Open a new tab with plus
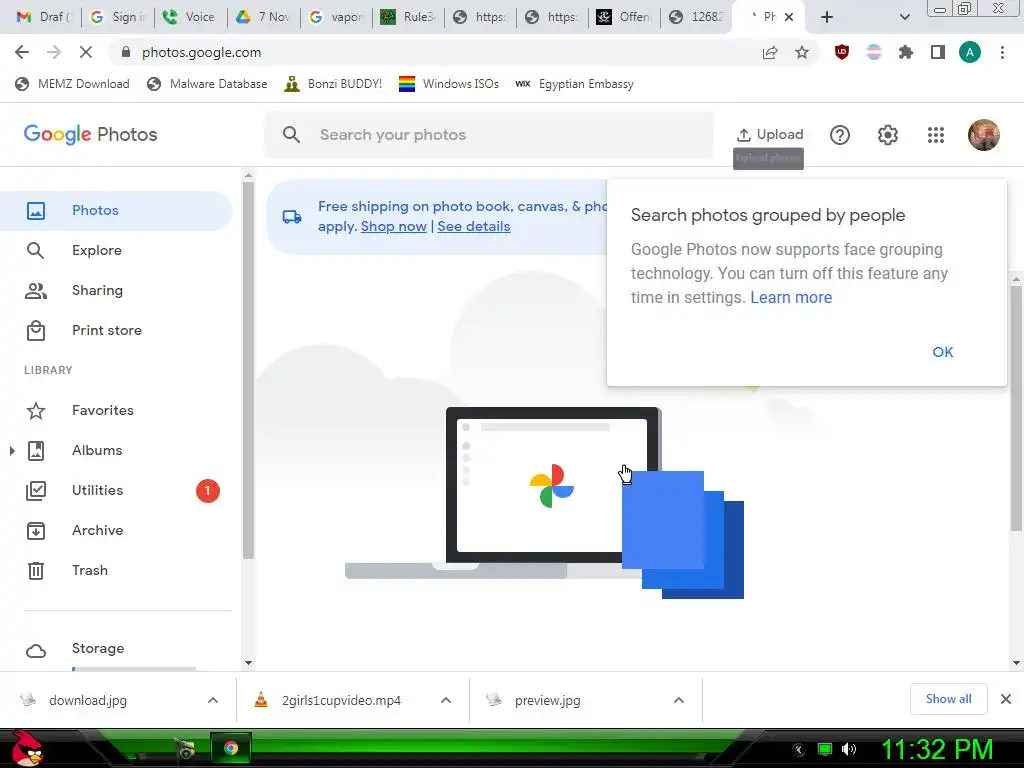Image resolution: width=1024 pixels, height=768 pixels. (827, 17)
